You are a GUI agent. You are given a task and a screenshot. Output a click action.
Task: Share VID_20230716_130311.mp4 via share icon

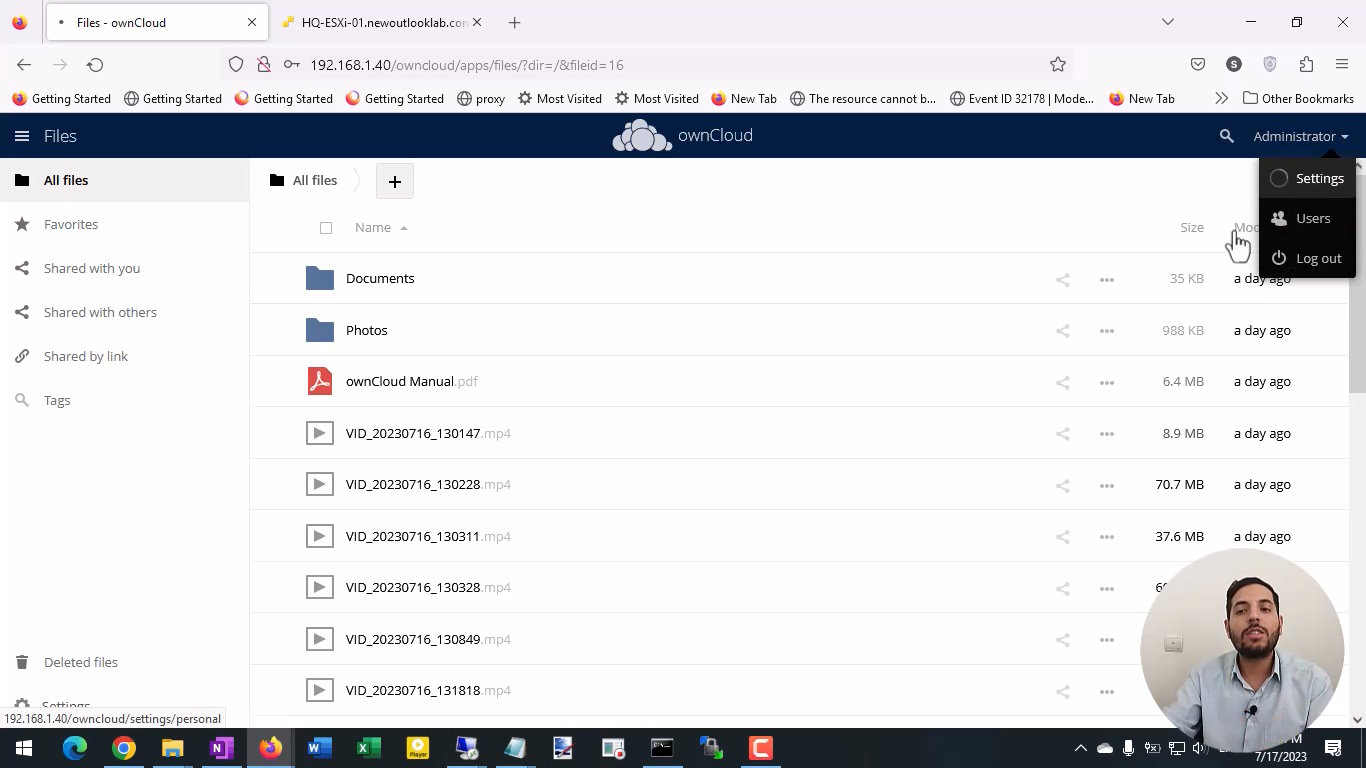(x=1063, y=537)
